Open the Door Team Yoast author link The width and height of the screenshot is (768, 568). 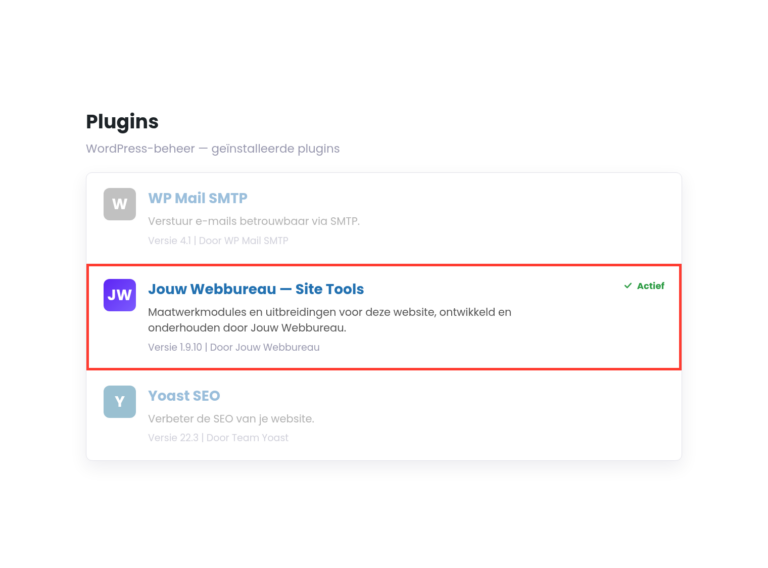coord(247,438)
